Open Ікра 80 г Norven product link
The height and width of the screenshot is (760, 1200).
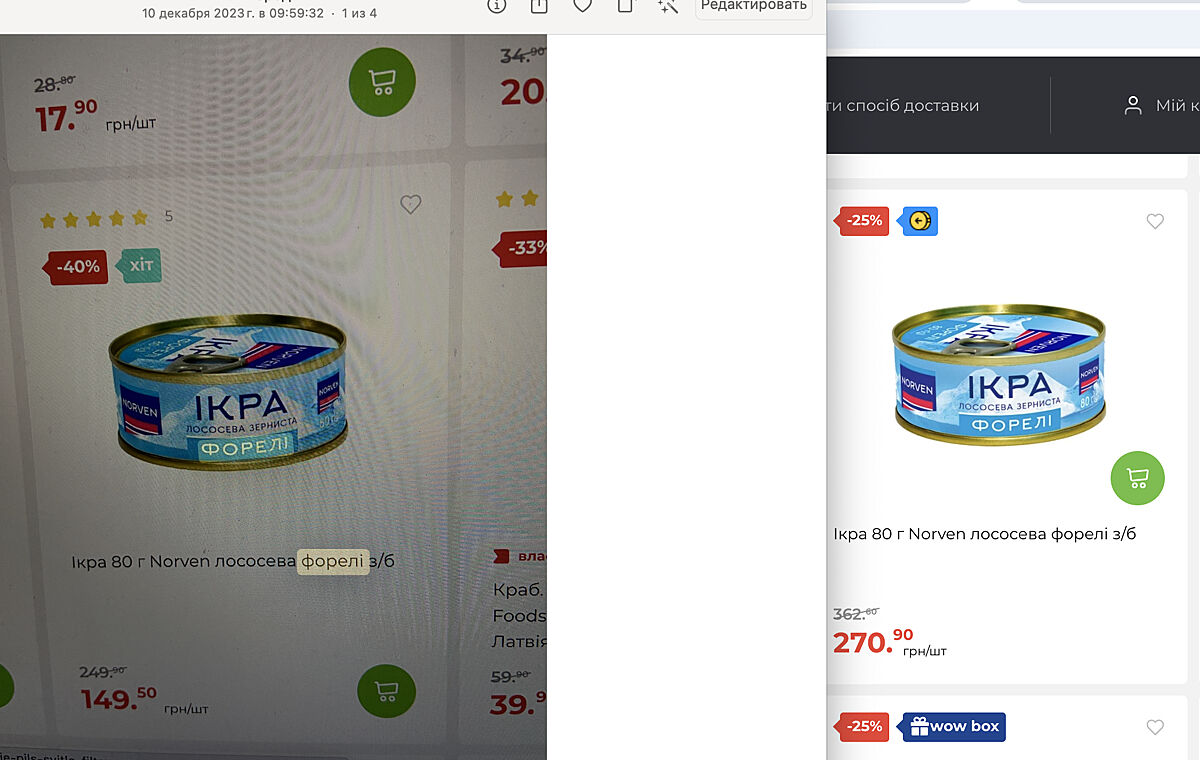985,534
